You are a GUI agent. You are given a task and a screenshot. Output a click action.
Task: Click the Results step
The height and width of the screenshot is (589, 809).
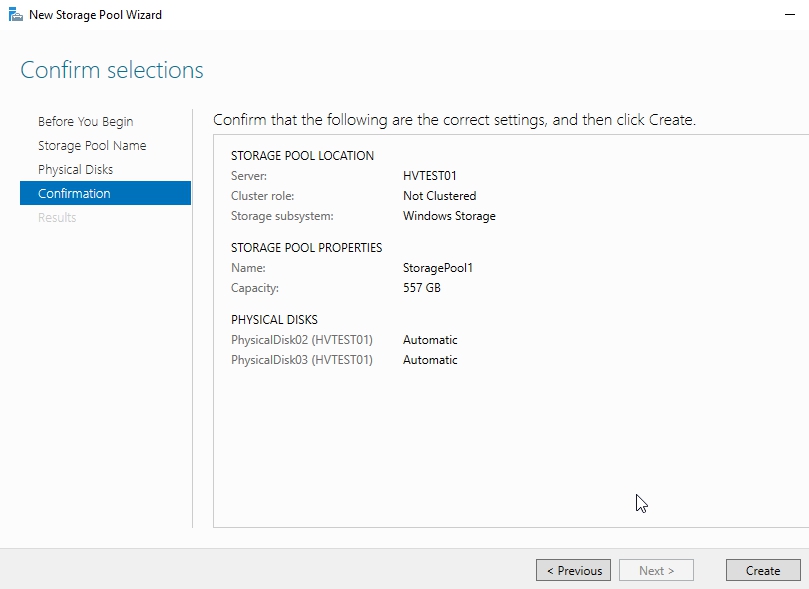pyautogui.click(x=56, y=217)
